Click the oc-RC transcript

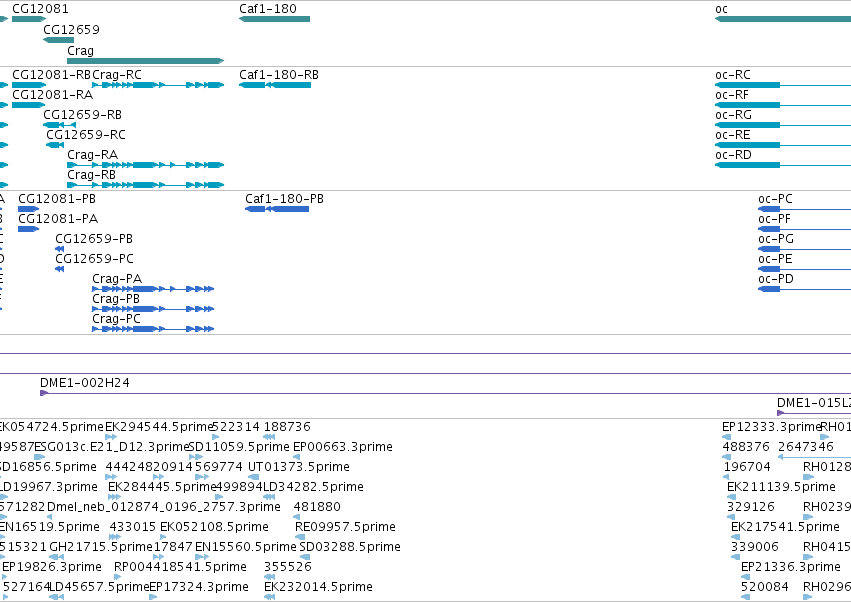(x=783, y=85)
